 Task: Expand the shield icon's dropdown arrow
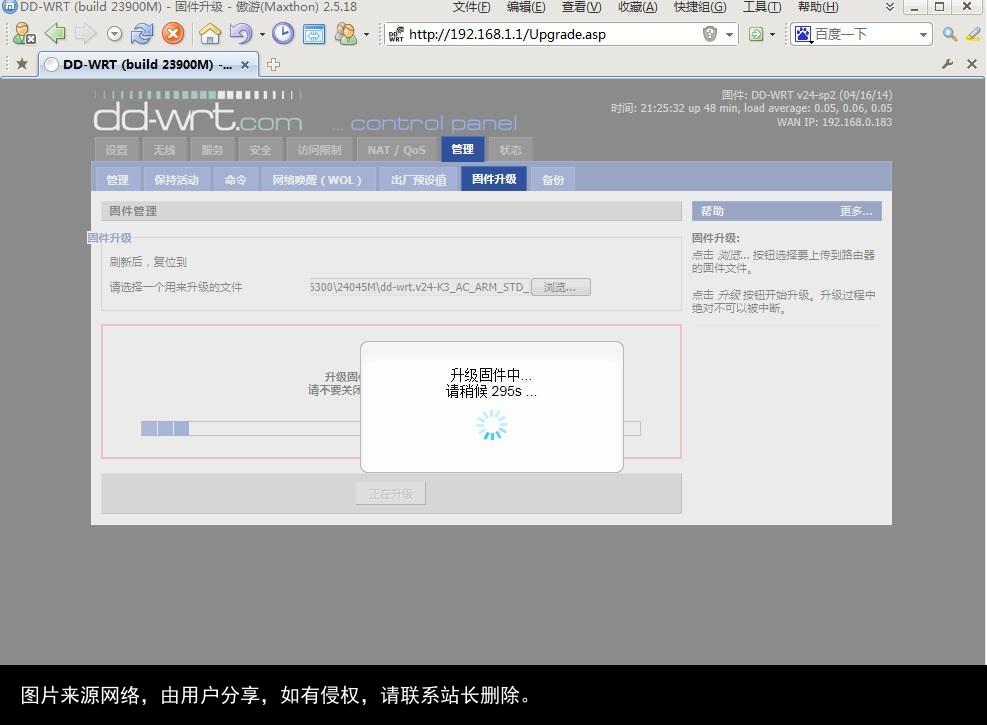click(730, 33)
